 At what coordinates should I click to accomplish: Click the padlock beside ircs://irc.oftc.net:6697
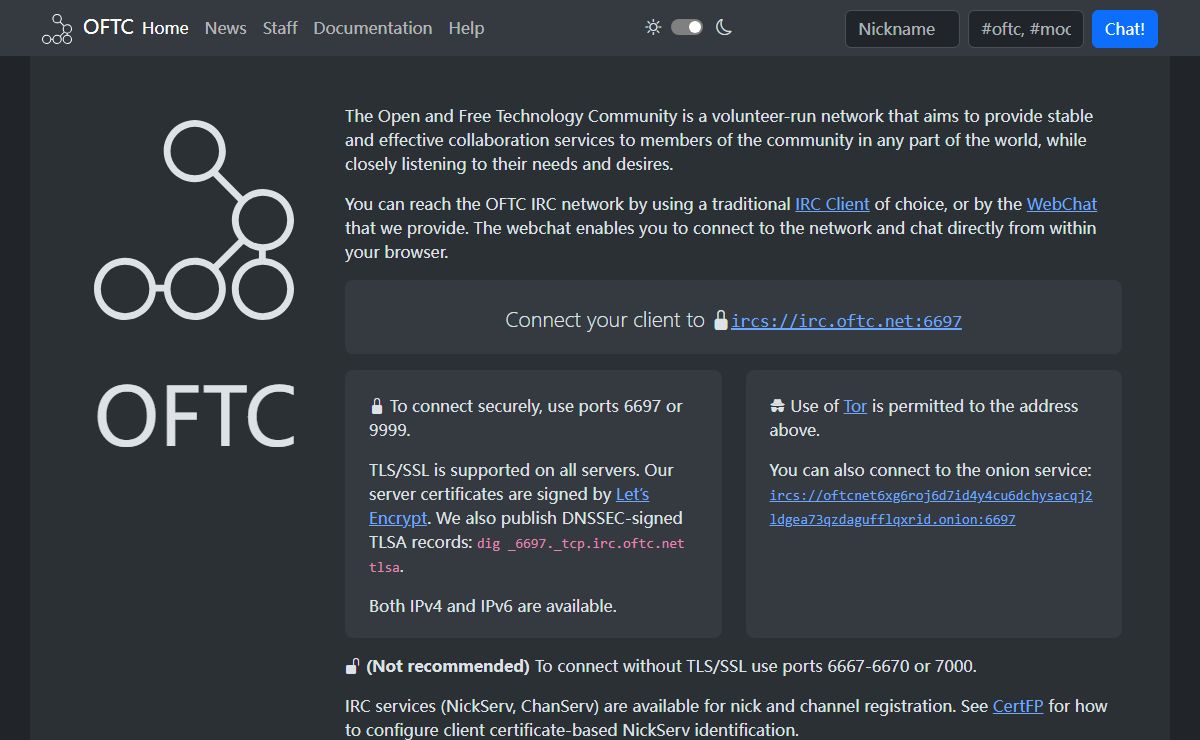tap(721, 321)
